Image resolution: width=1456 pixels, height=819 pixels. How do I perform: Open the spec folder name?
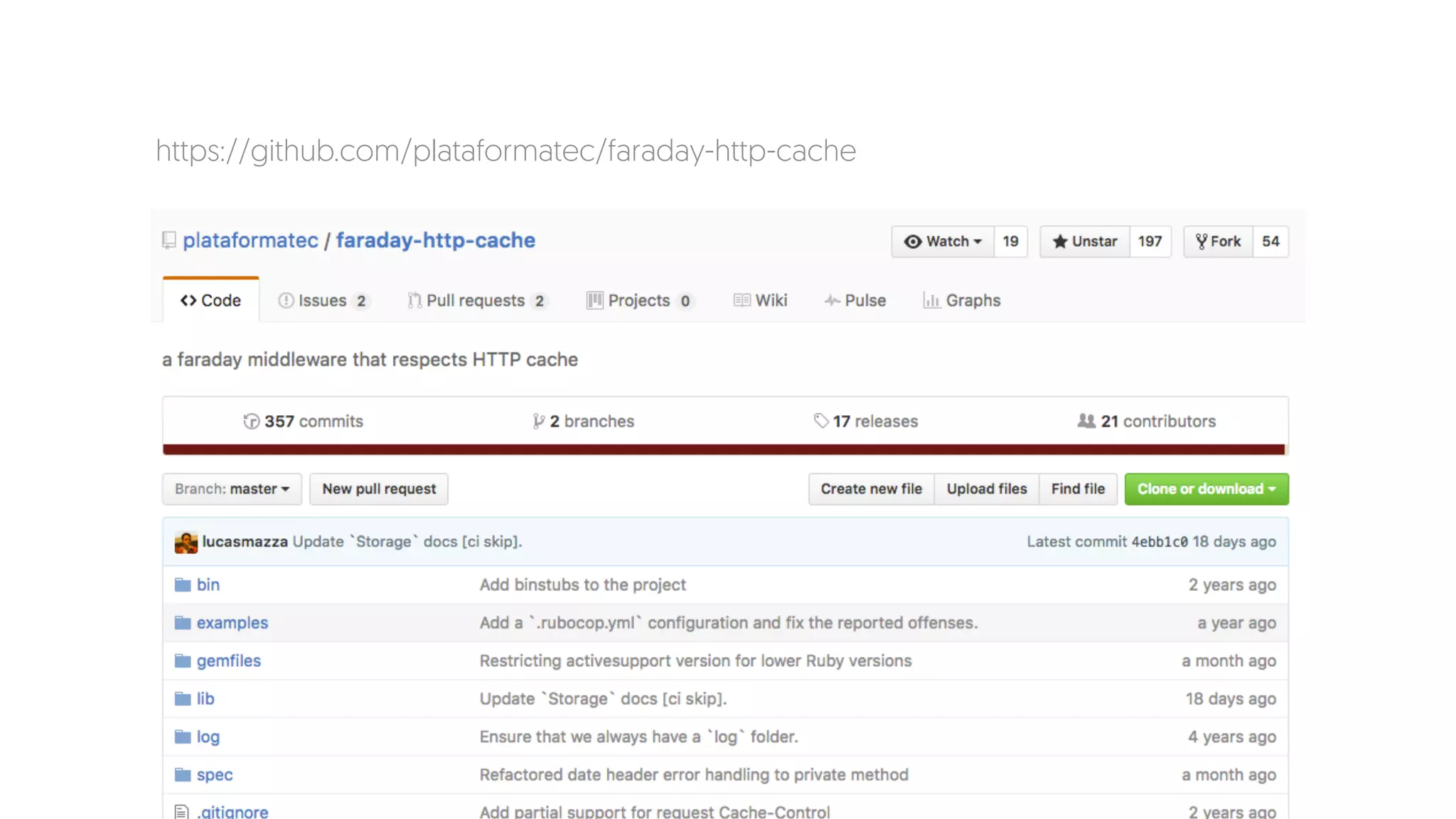[215, 775]
